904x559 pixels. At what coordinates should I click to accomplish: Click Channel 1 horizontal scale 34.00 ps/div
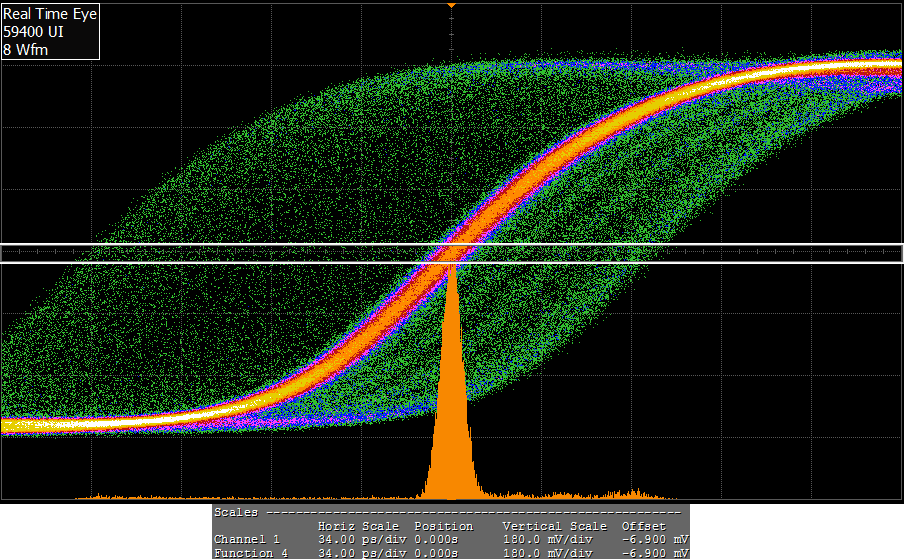coord(358,540)
